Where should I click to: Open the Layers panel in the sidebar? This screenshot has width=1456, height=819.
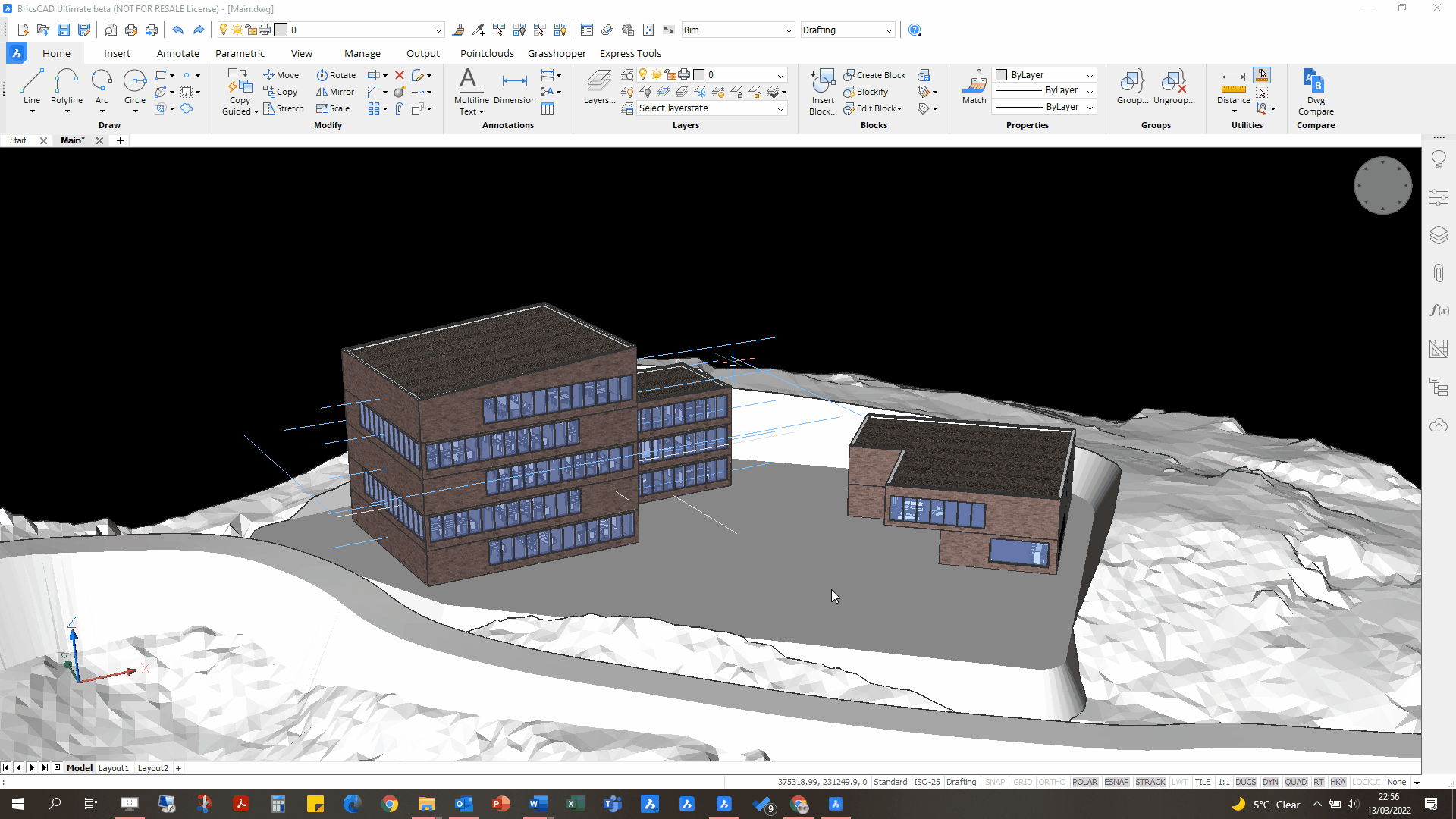(x=1439, y=235)
